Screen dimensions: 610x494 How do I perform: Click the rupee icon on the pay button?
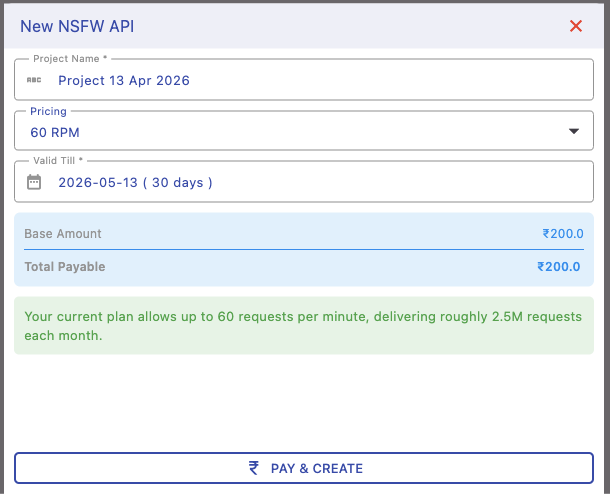click(x=254, y=468)
